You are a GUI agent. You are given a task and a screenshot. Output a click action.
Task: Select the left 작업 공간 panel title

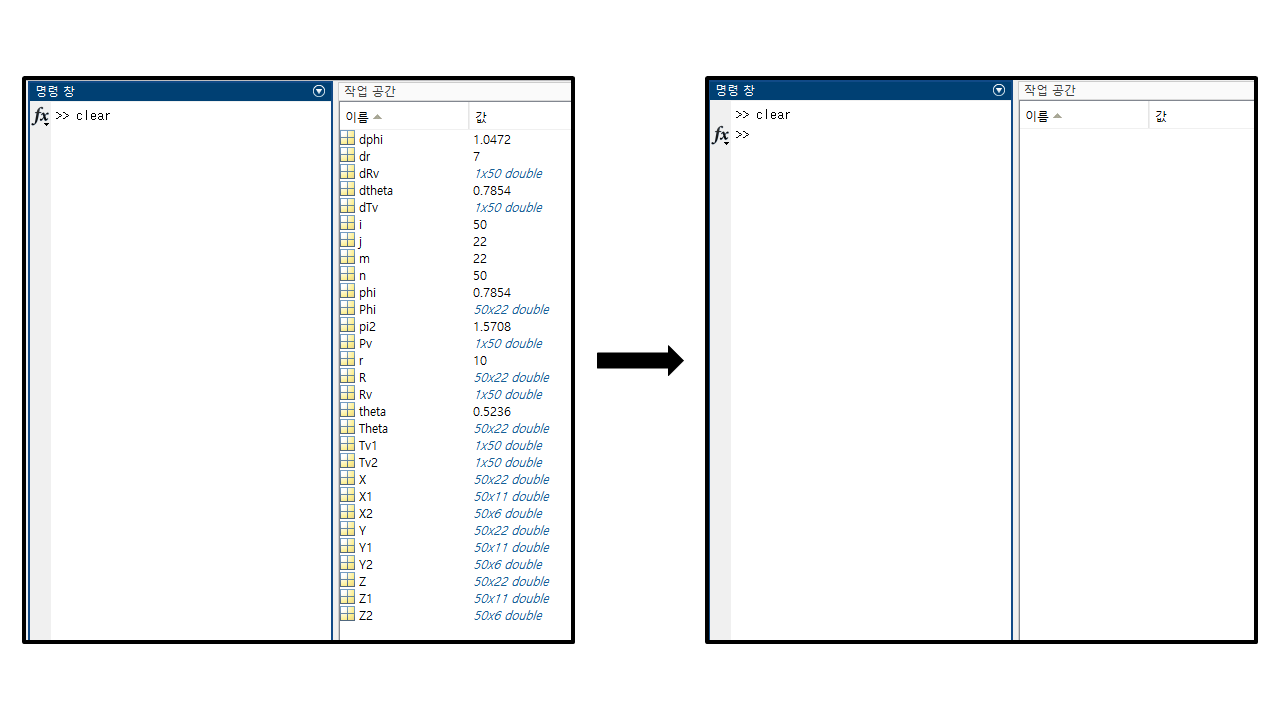coord(370,91)
